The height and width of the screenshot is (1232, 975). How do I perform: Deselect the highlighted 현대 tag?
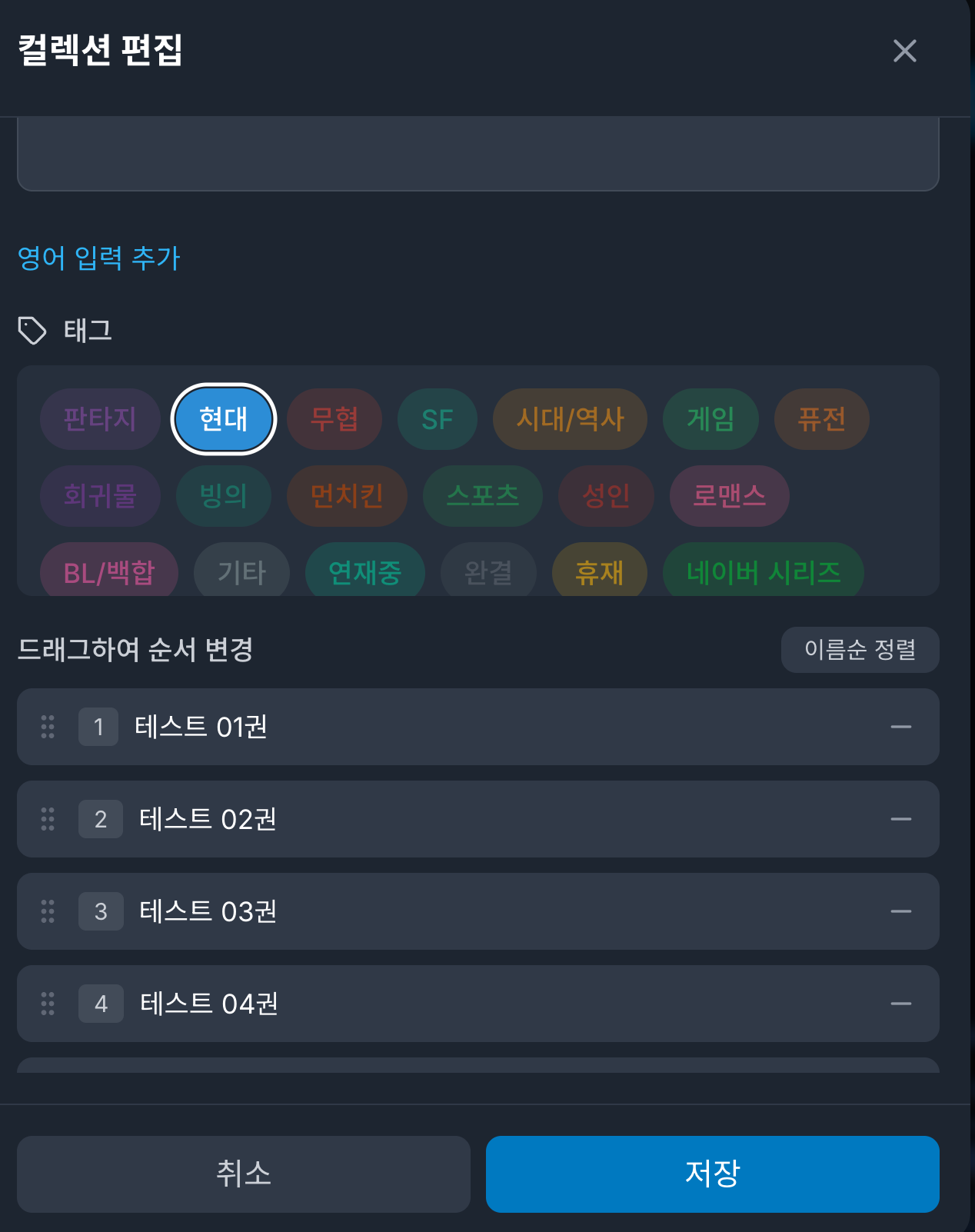coord(223,419)
